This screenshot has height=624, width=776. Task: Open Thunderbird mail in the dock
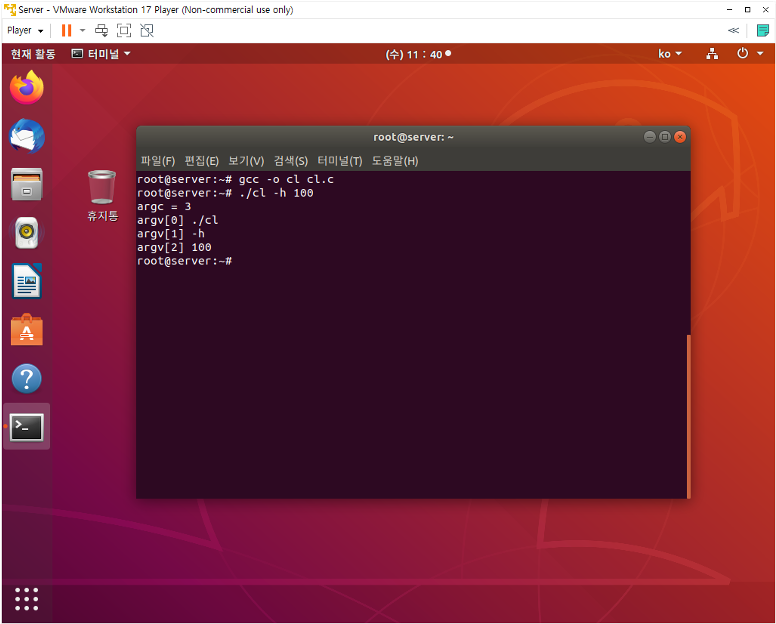pos(27,136)
